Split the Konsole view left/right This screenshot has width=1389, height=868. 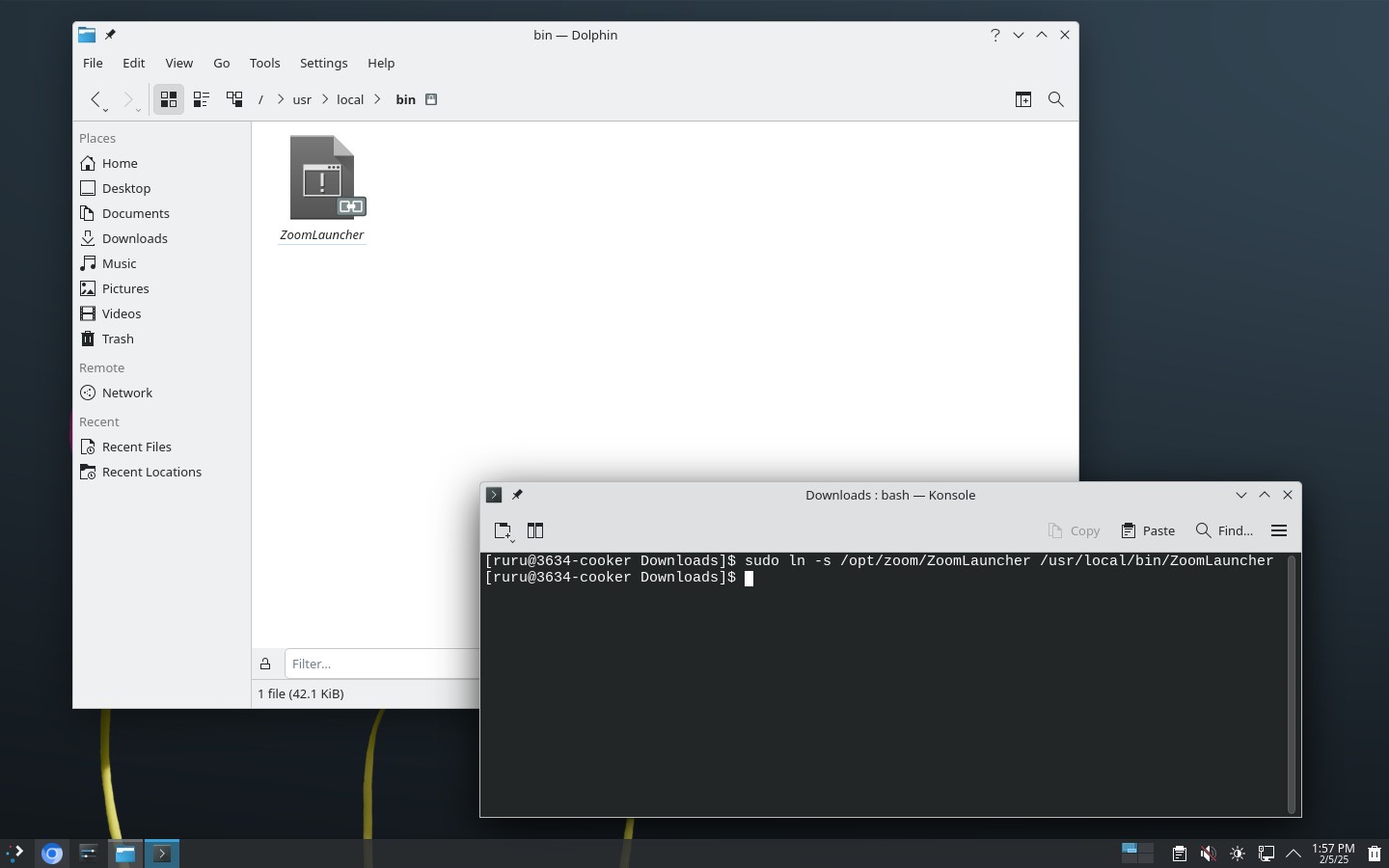535,530
